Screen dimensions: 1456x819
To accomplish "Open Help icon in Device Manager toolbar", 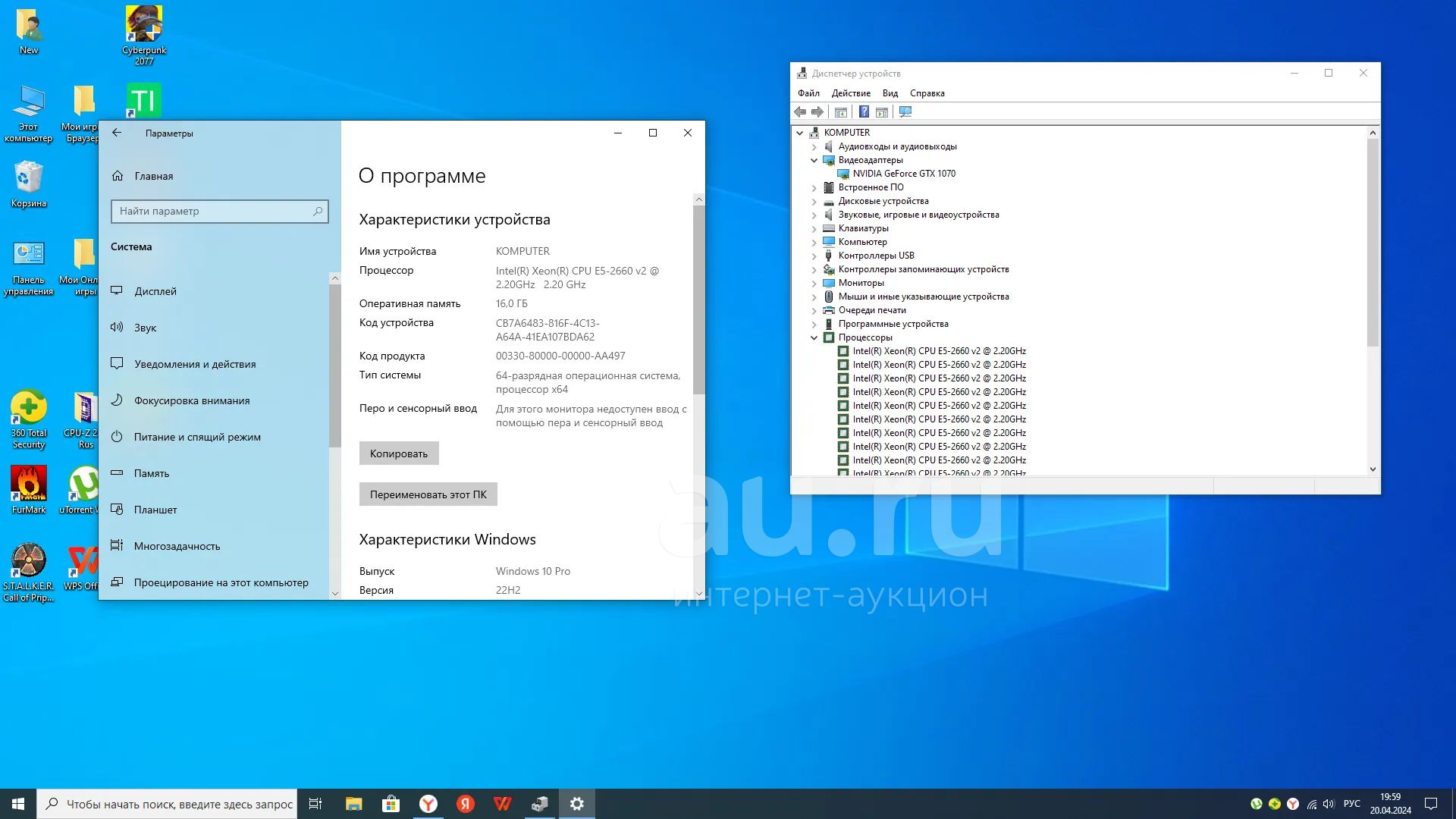I will coord(864,112).
